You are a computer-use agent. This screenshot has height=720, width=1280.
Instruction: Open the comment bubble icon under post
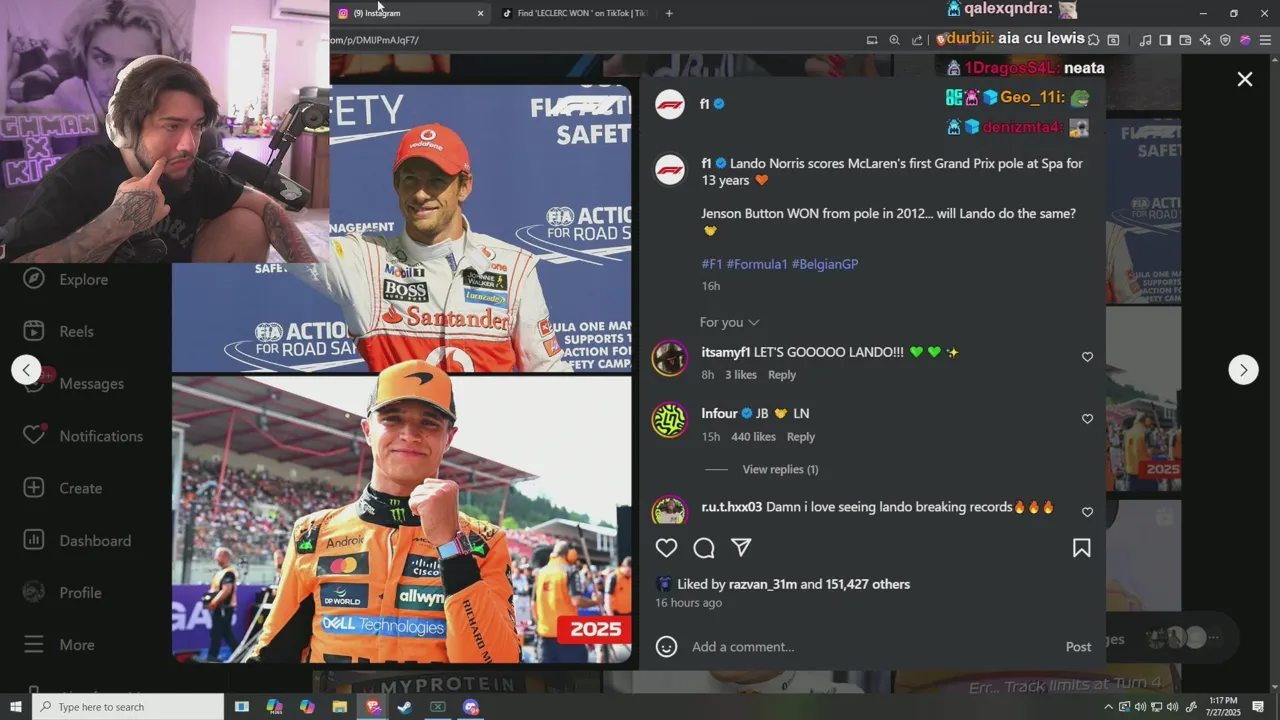click(704, 548)
